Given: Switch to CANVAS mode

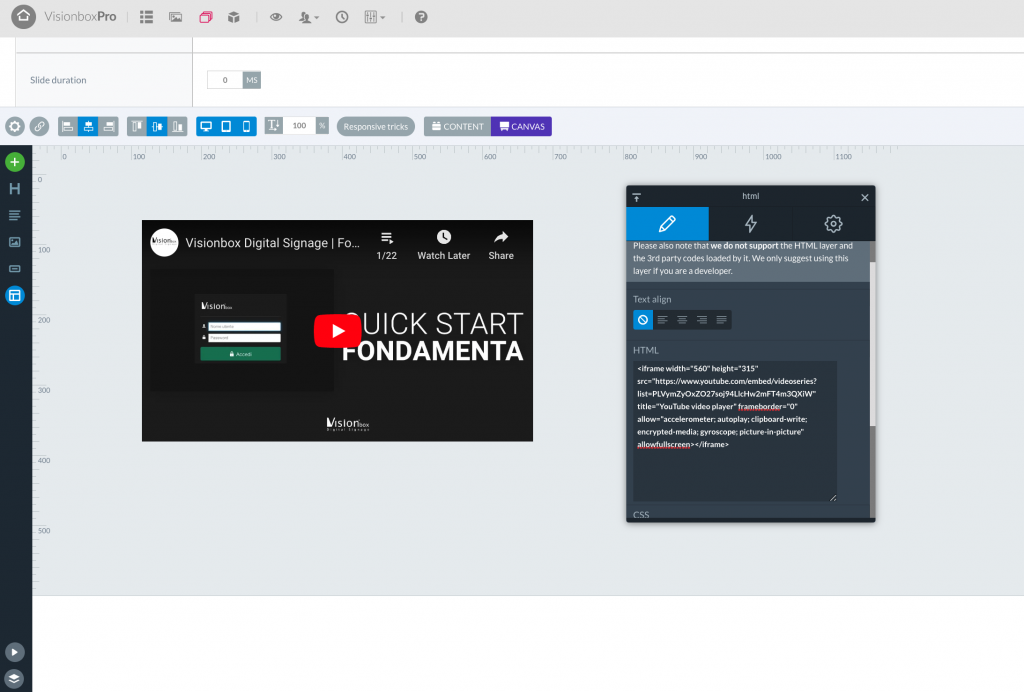Looking at the screenshot, I should click(521, 127).
